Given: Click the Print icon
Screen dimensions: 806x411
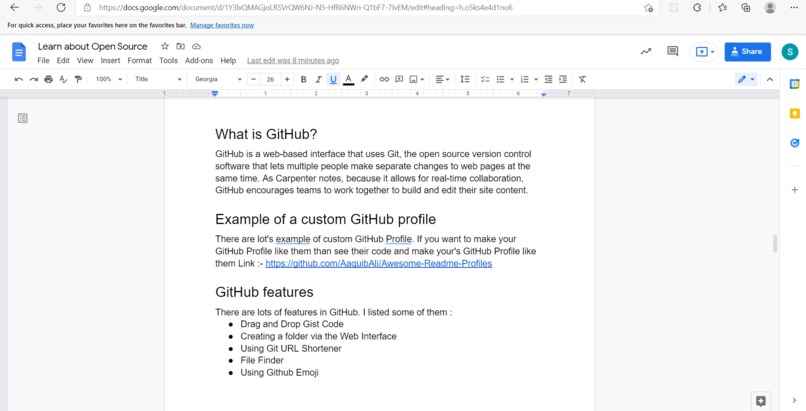Looking at the screenshot, I should (x=48, y=79).
